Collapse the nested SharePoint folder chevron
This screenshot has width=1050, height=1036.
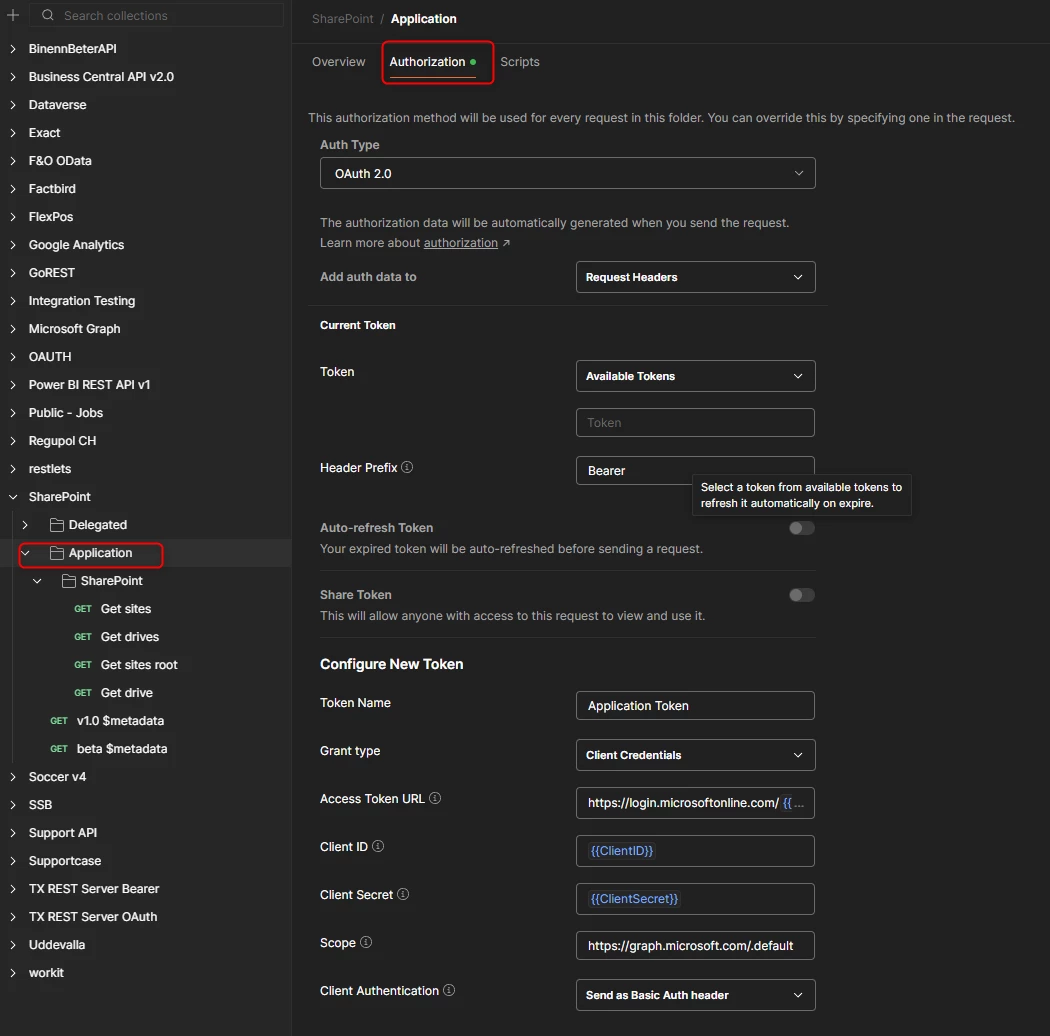point(38,581)
